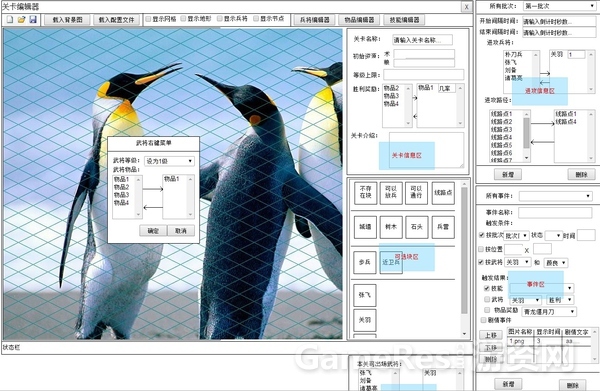Click the new file icon in toolbar

[10, 19]
